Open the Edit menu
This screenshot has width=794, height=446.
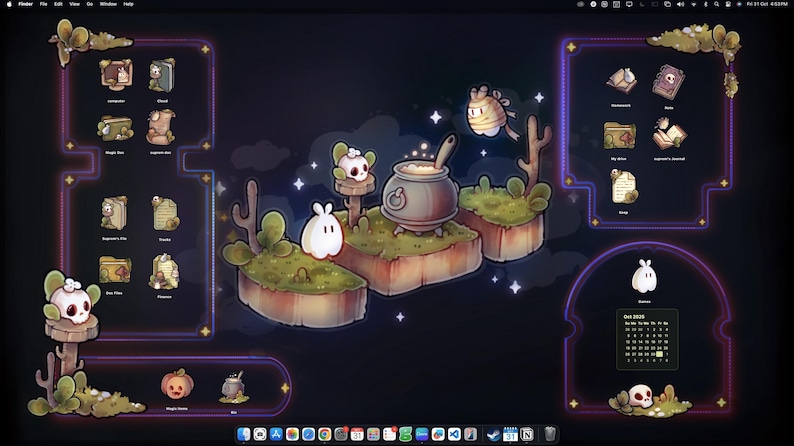coord(58,4)
